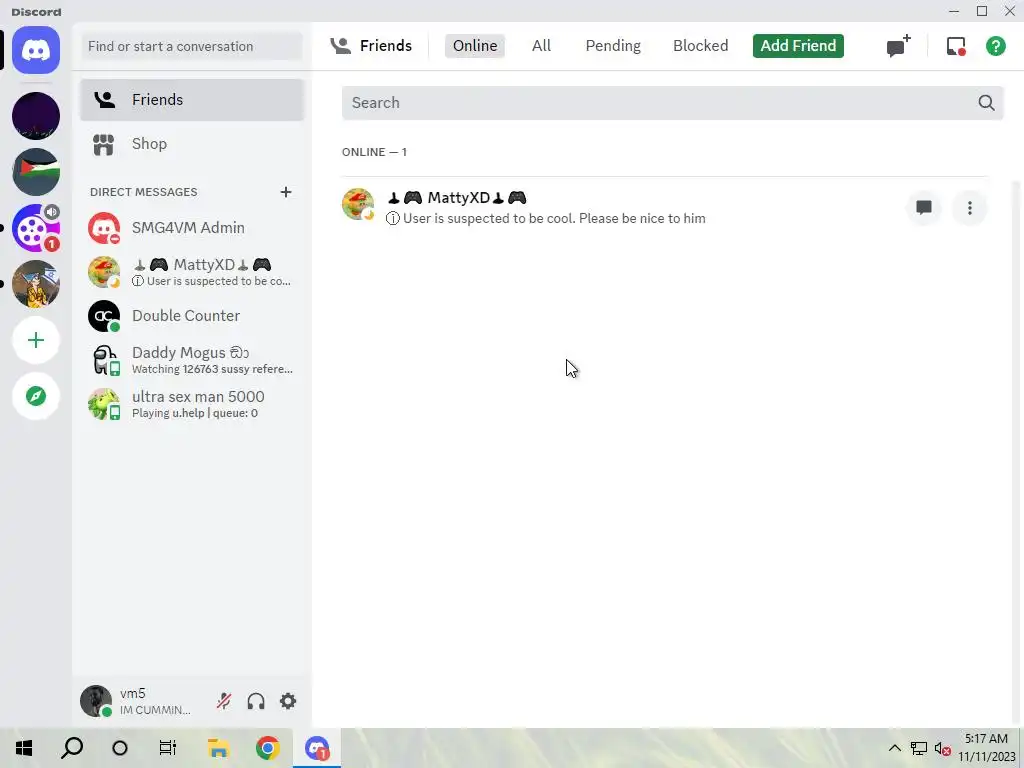
Task: Show hidden system tray icons
Action: point(895,748)
